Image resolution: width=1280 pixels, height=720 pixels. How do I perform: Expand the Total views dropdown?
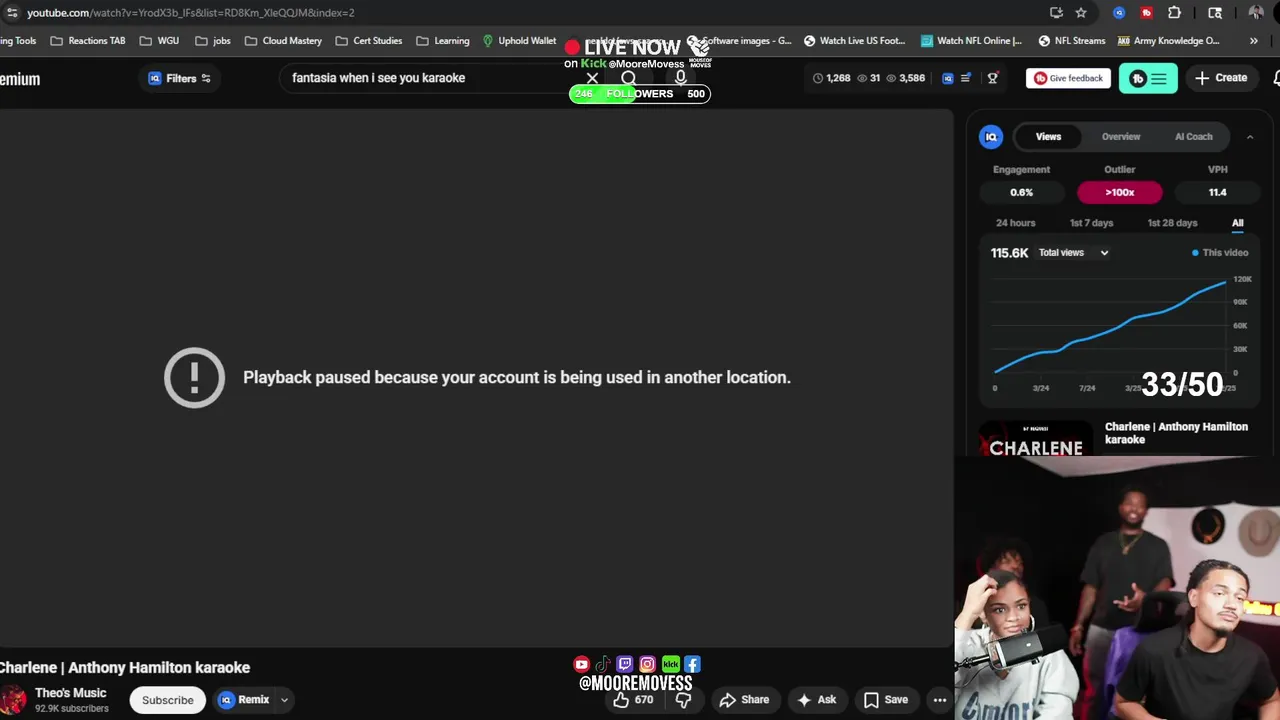tap(1073, 253)
